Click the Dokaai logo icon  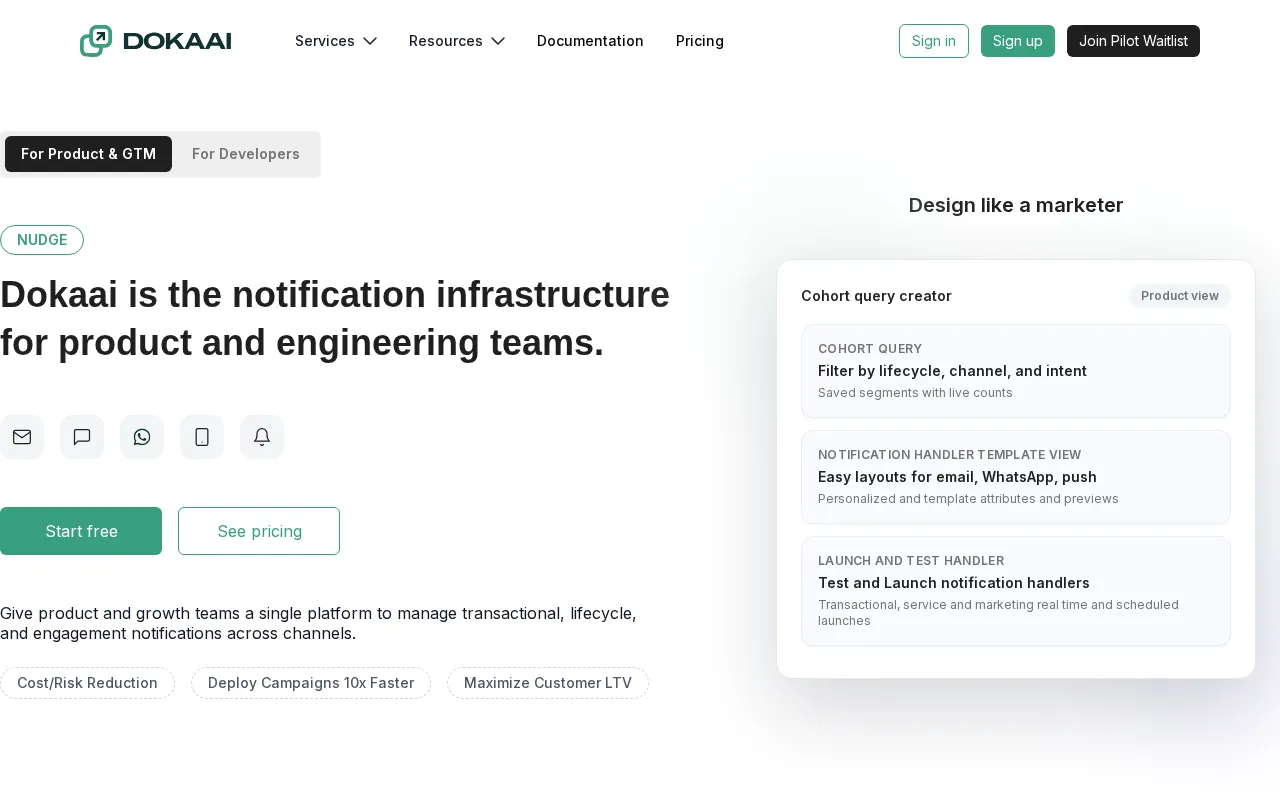click(96, 41)
